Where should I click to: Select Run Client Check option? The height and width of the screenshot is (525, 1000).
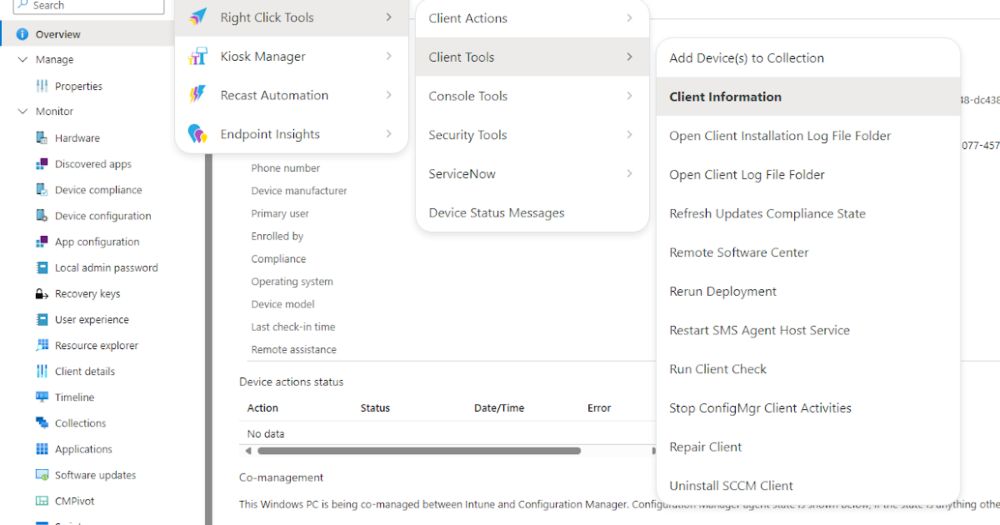[808, 369]
